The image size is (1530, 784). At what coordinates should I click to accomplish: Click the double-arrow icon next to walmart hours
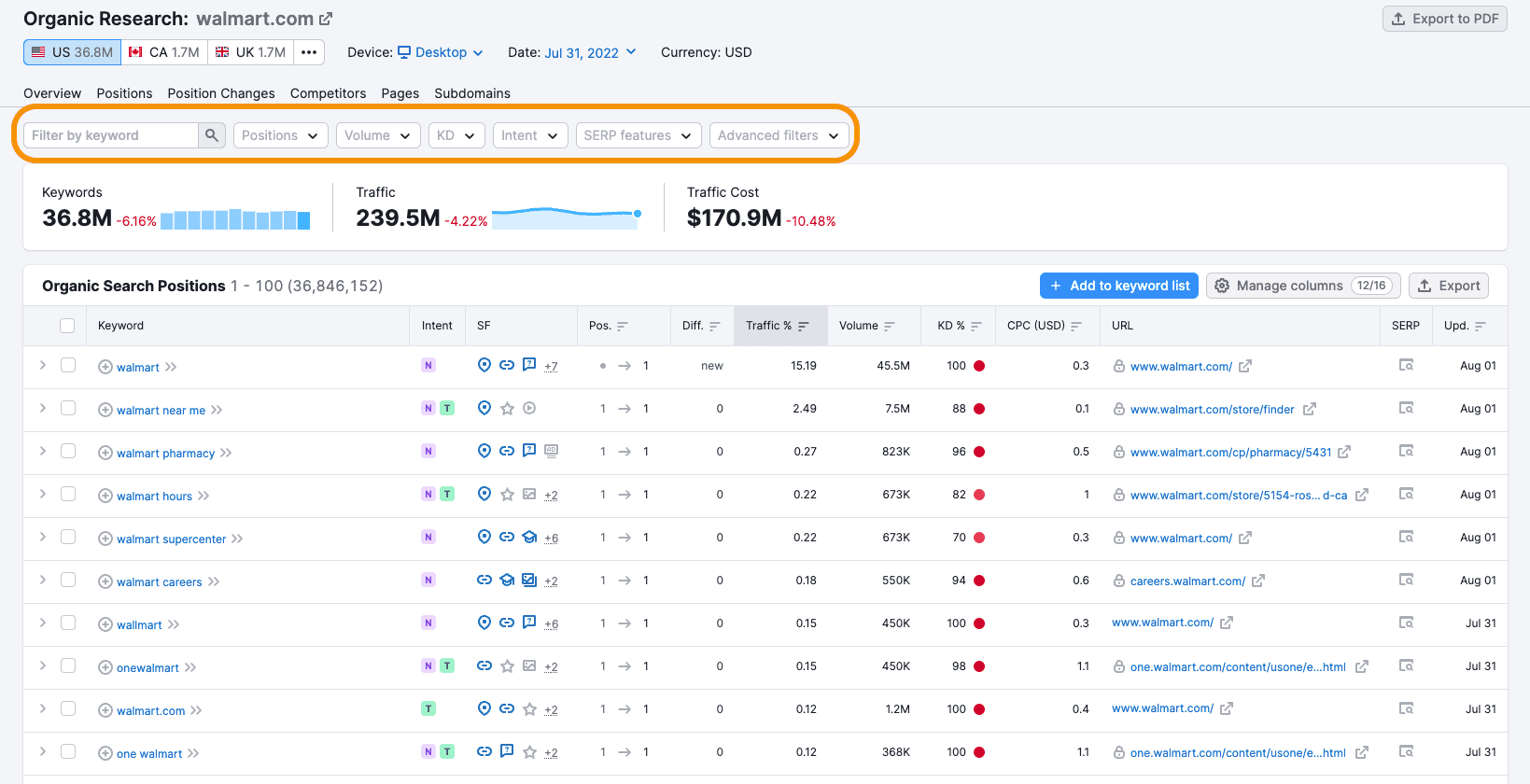[204, 497]
